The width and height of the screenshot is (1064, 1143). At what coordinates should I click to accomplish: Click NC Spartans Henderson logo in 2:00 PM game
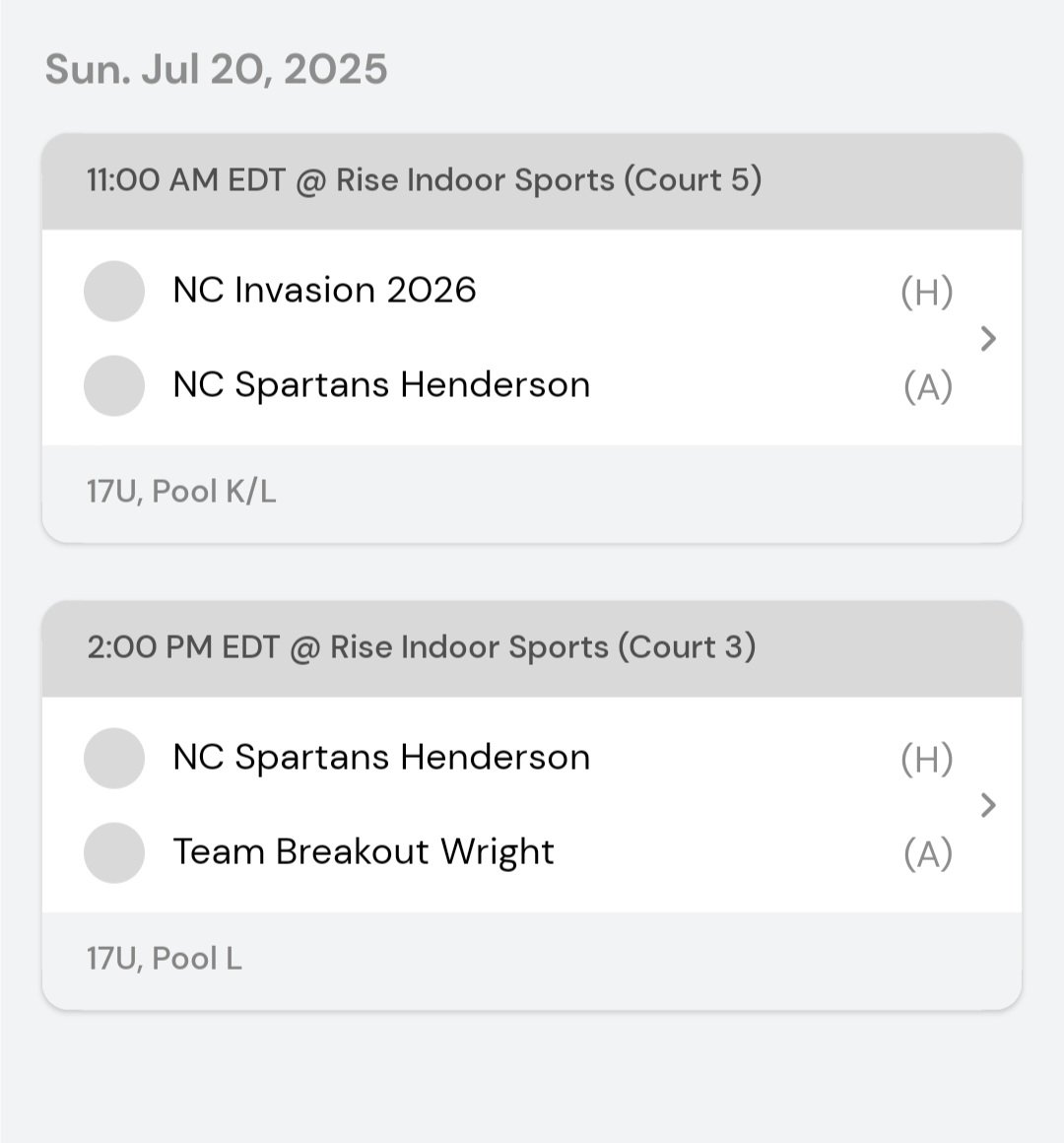[x=114, y=758]
